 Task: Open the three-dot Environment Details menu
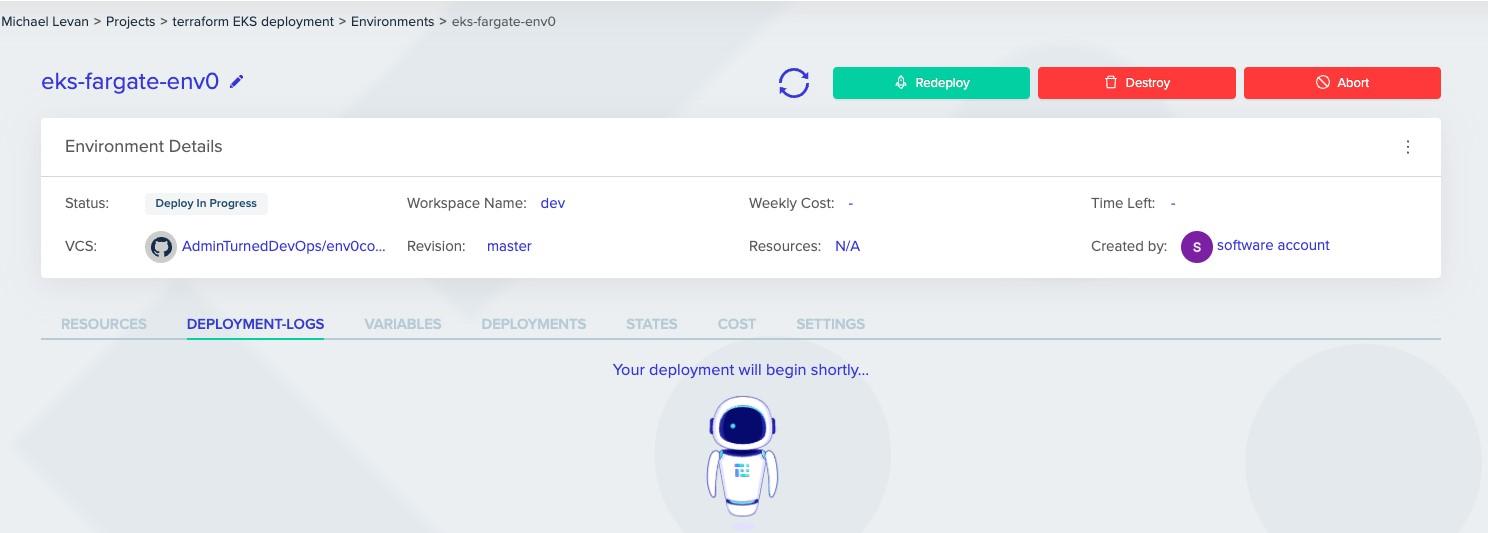coord(1408,147)
